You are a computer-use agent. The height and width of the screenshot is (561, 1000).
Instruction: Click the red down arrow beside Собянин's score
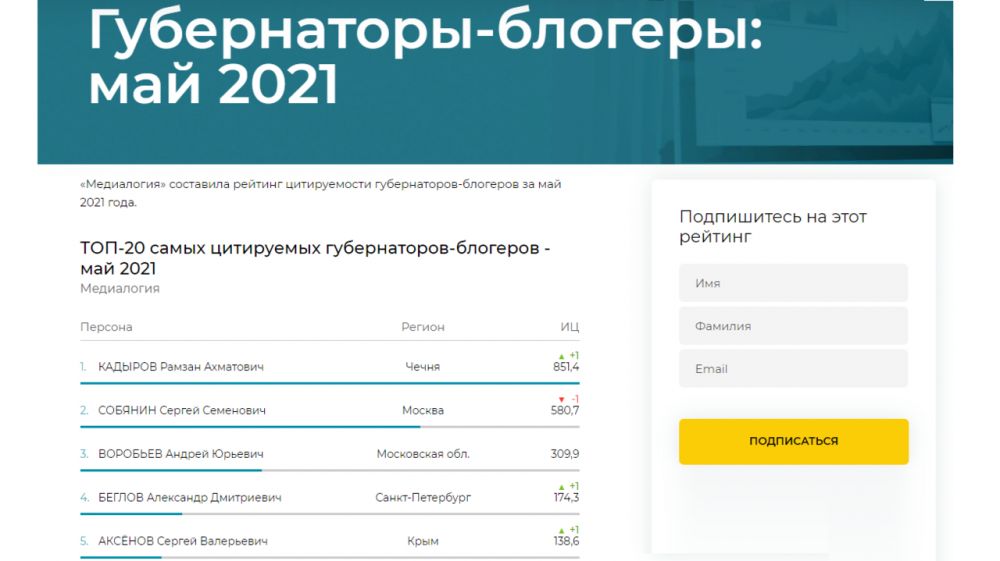(562, 399)
